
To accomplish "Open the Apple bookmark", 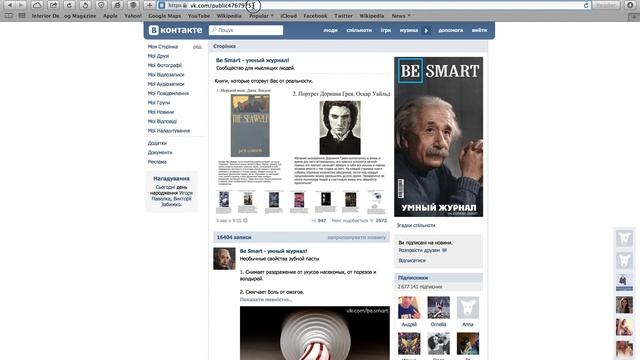I will click(x=110, y=16).
